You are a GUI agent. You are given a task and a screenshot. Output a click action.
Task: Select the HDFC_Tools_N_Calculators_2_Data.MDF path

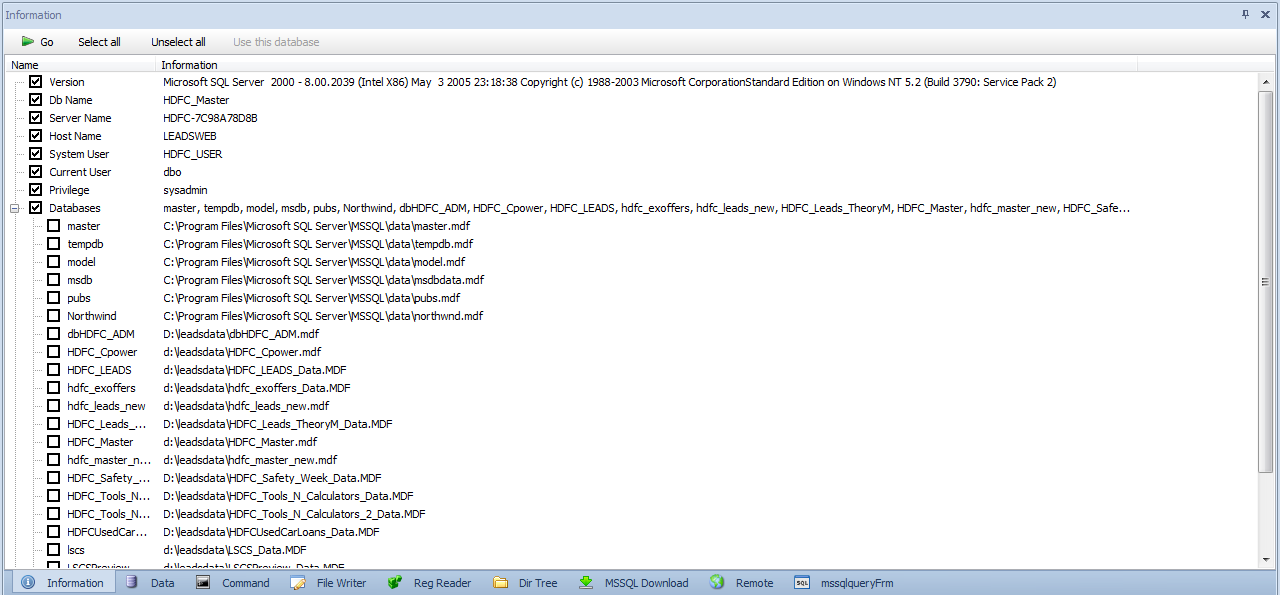(x=294, y=514)
